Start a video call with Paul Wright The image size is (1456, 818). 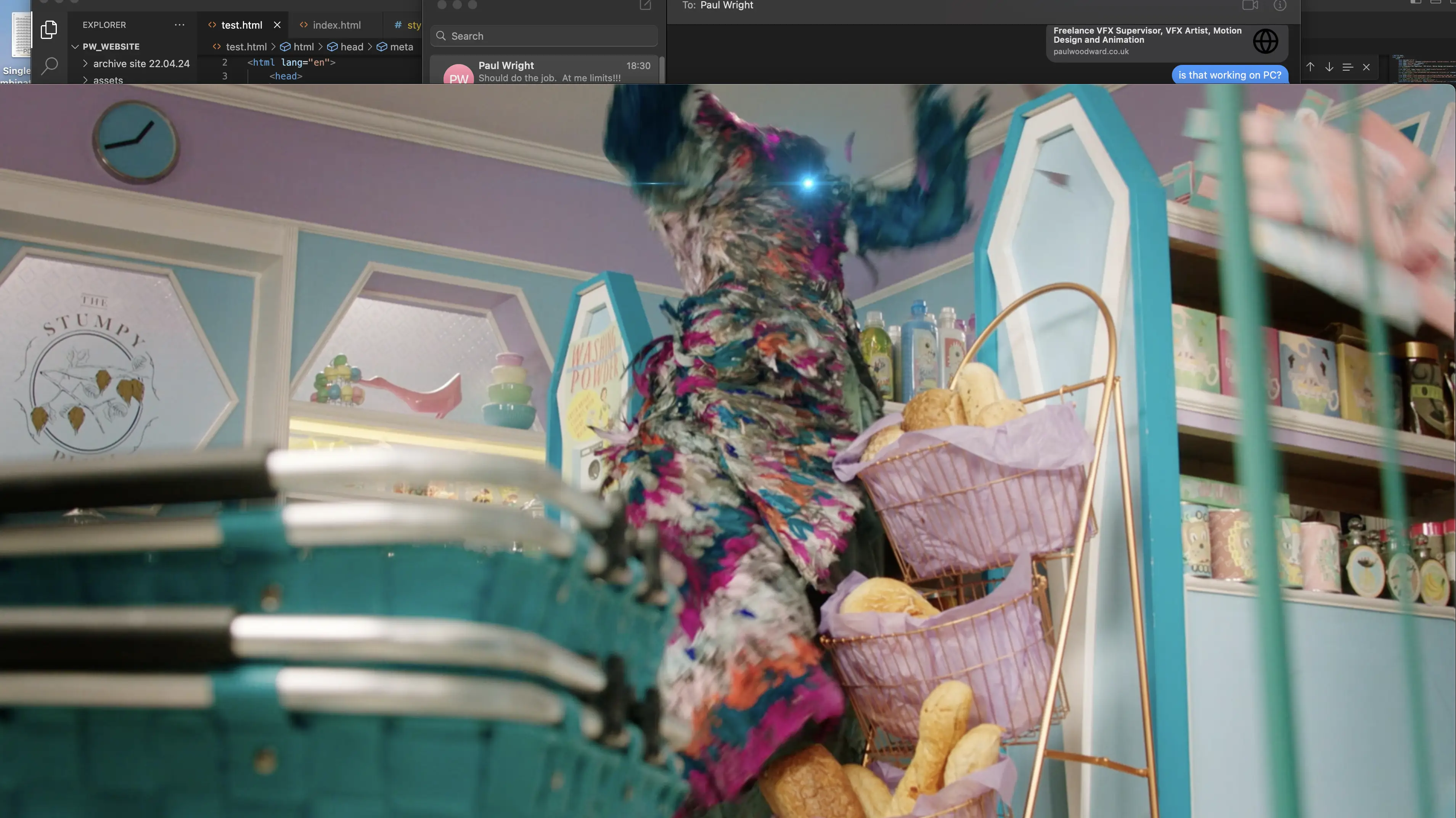point(1250,6)
